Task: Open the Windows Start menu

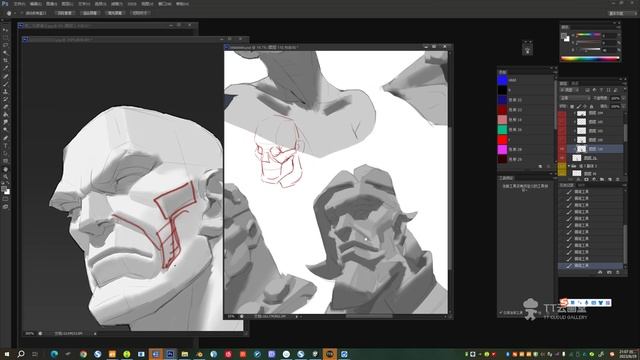Action: tap(7, 354)
